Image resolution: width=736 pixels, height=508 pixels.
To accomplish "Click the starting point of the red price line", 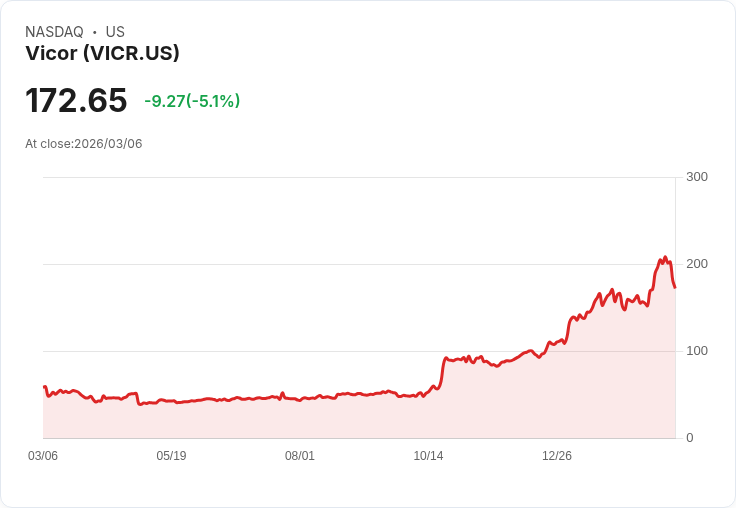I will coord(44,387).
